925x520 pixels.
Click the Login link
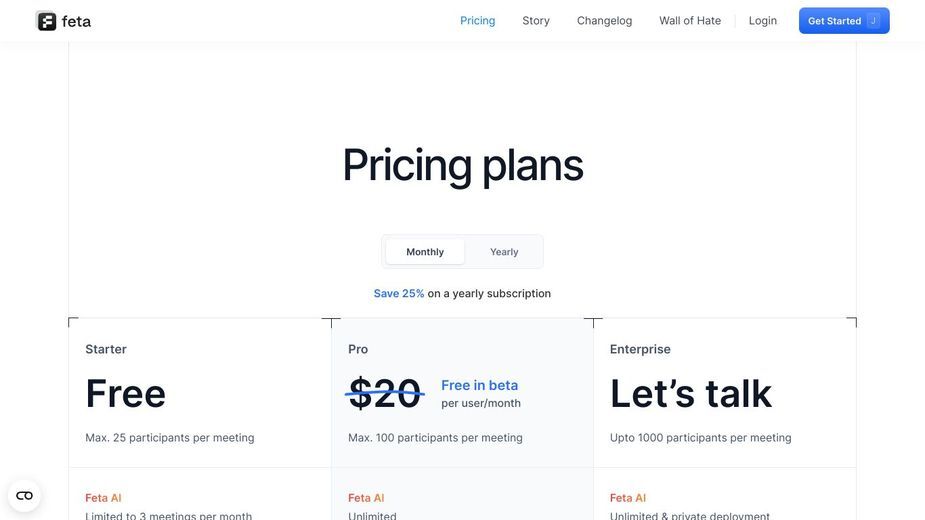(x=762, y=21)
